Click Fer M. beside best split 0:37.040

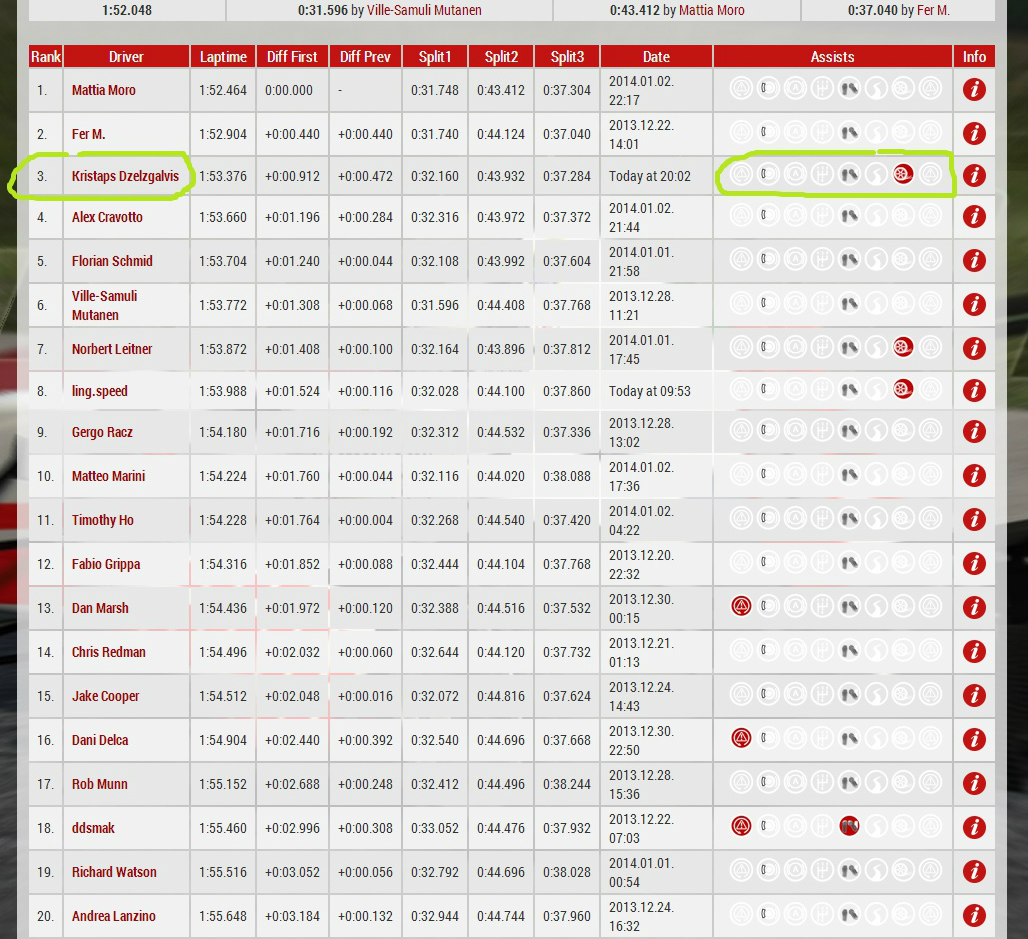[933, 10]
